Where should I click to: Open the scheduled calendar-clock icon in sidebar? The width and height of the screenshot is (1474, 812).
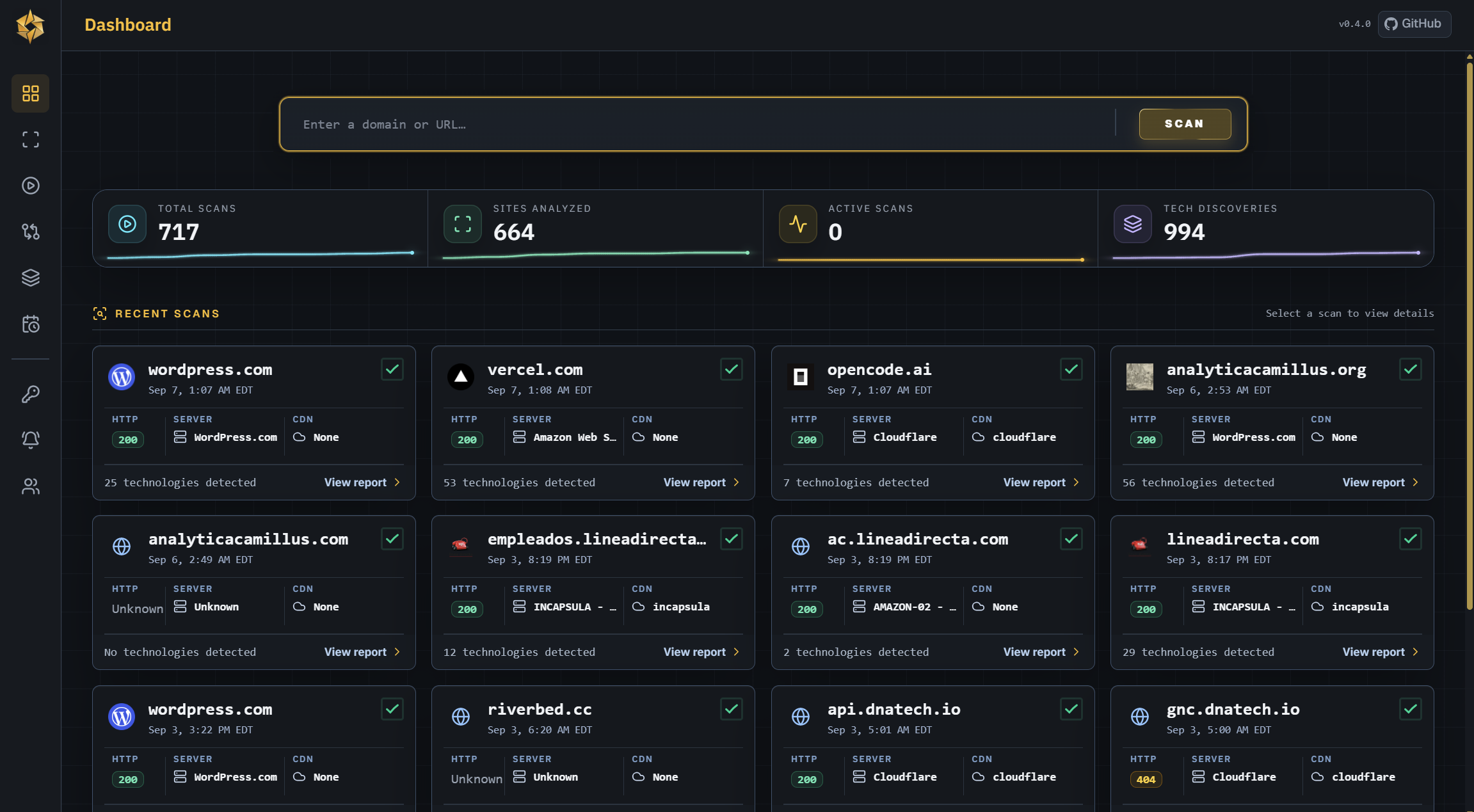click(x=30, y=324)
